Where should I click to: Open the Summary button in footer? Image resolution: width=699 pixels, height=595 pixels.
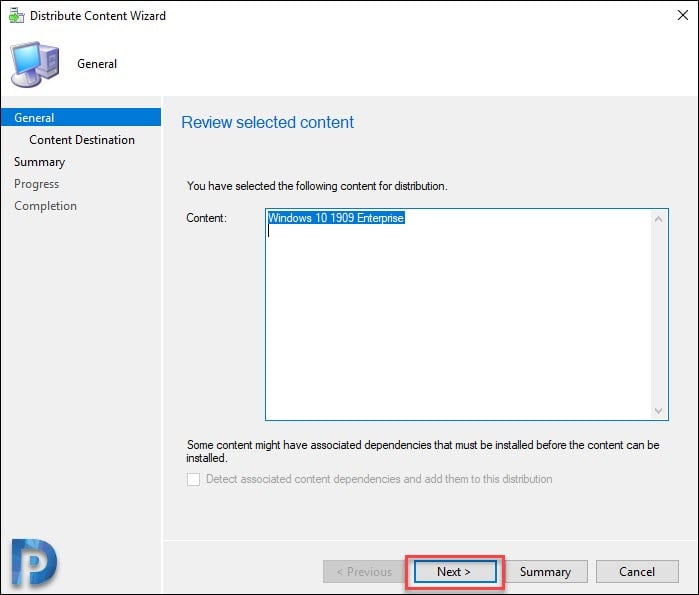click(x=546, y=571)
